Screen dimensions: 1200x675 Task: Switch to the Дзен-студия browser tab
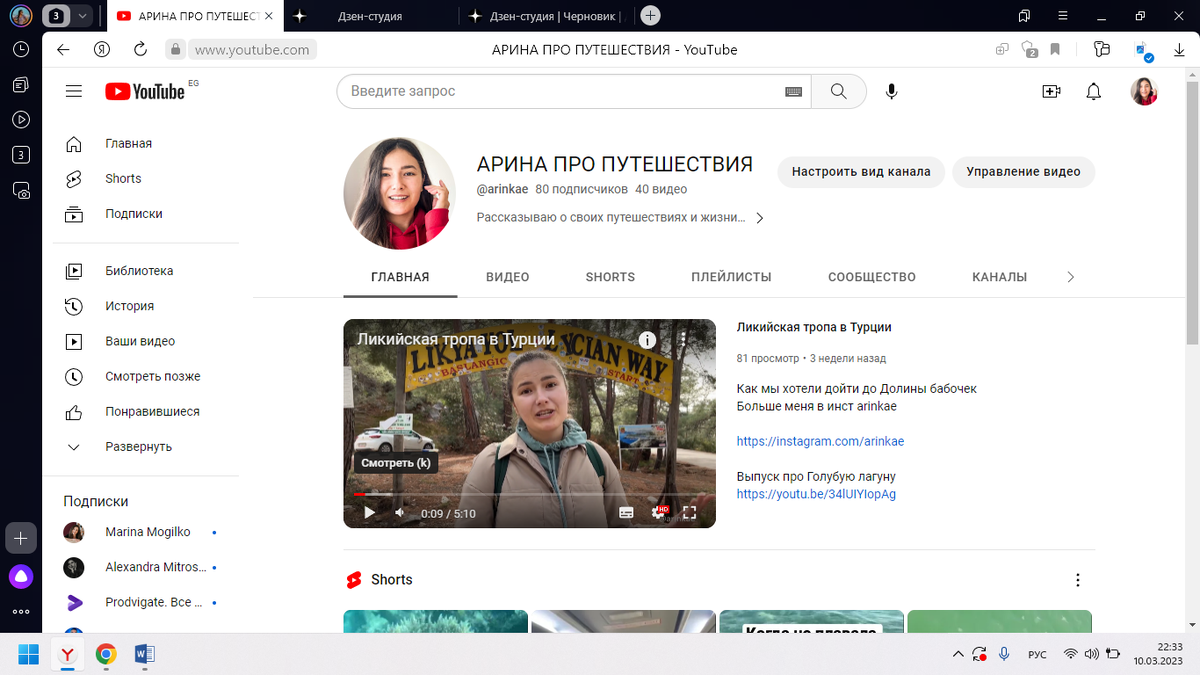(370, 15)
